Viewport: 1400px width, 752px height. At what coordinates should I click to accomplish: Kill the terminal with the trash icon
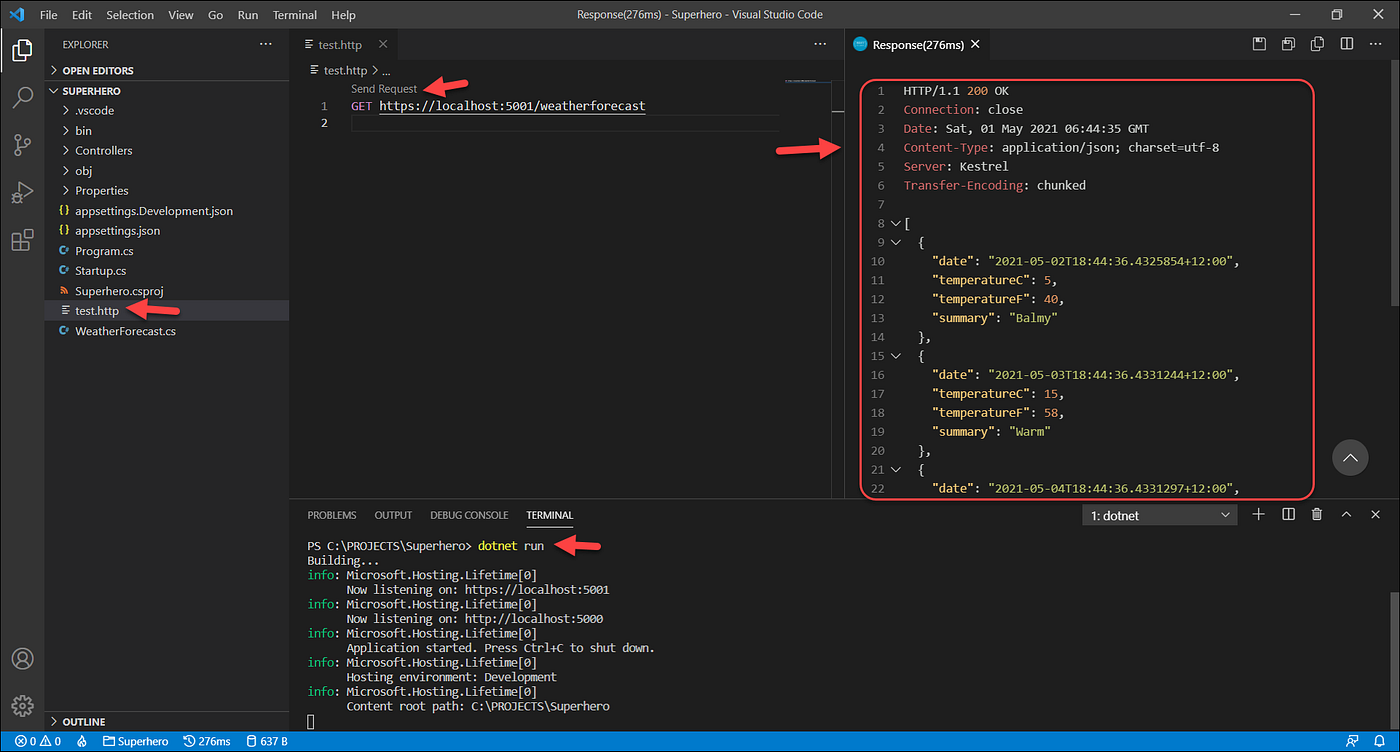1316,513
